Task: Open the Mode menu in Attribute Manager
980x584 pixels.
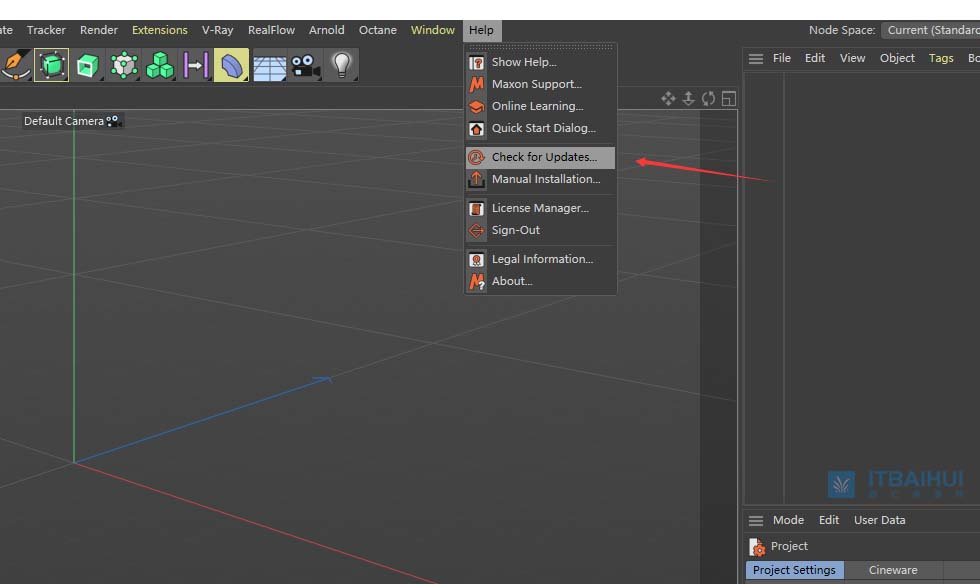Action: click(x=788, y=520)
